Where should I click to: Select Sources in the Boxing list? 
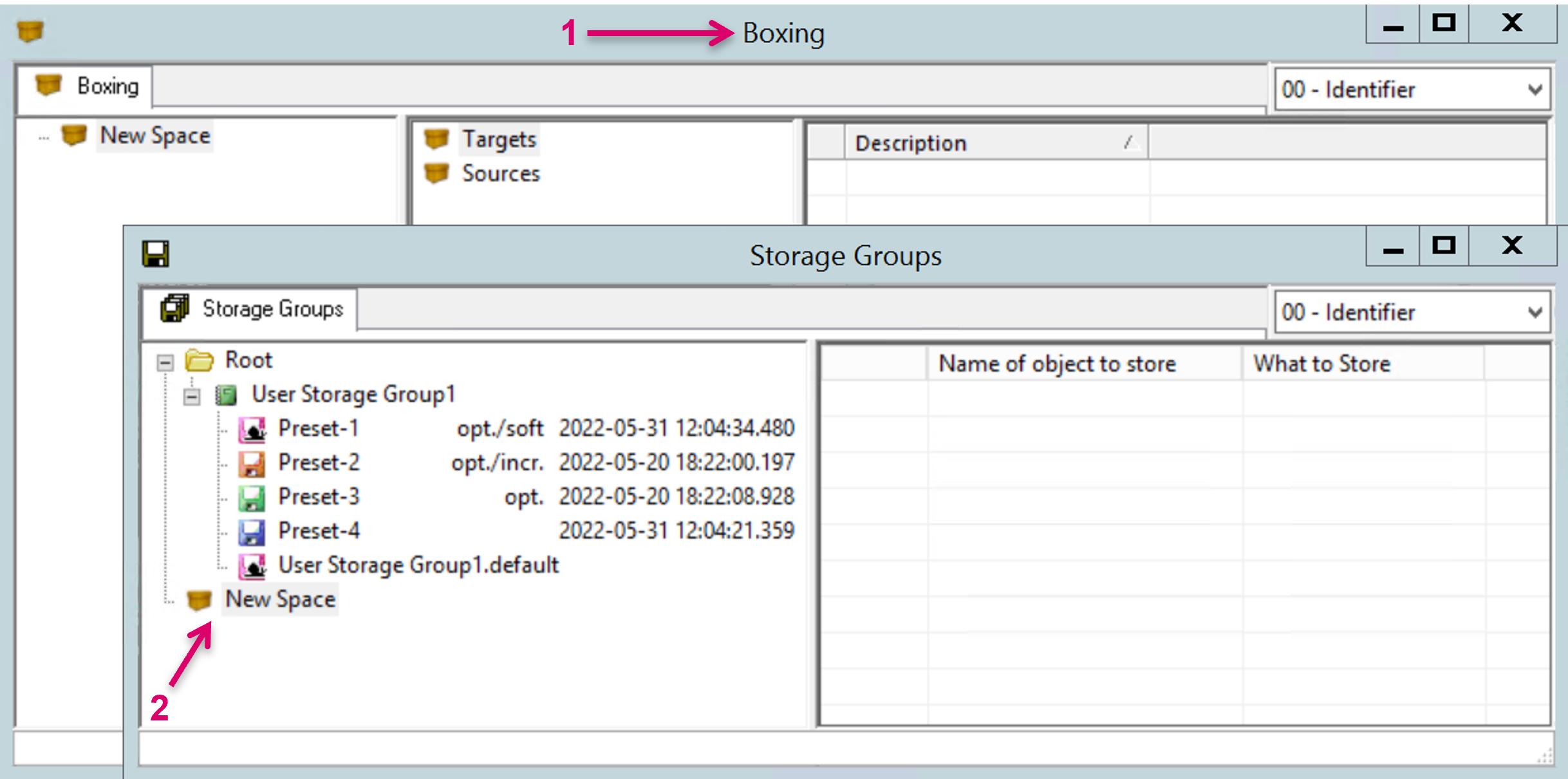click(x=500, y=173)
